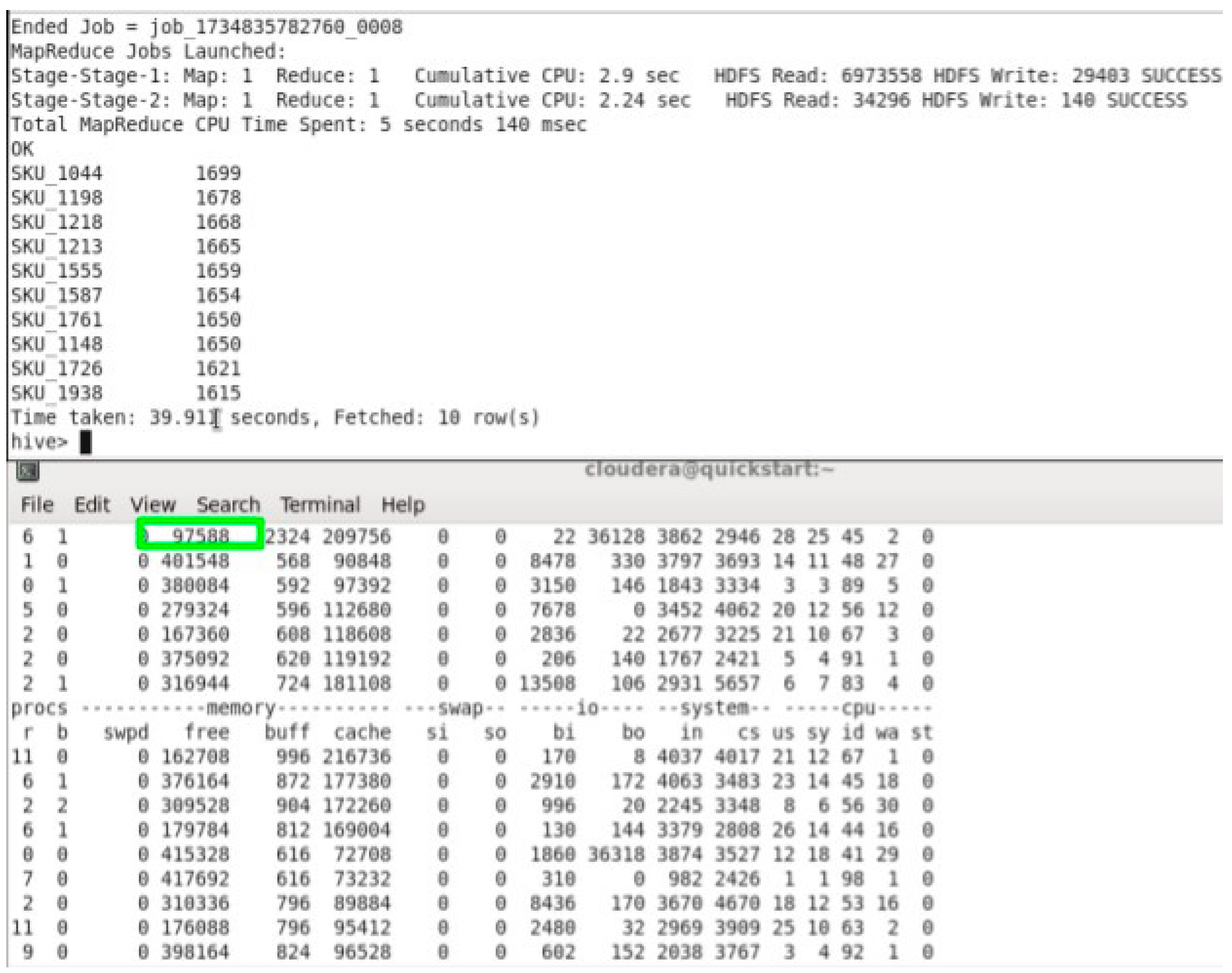
Task: Open the File menu
Action: tap(38, 504)
